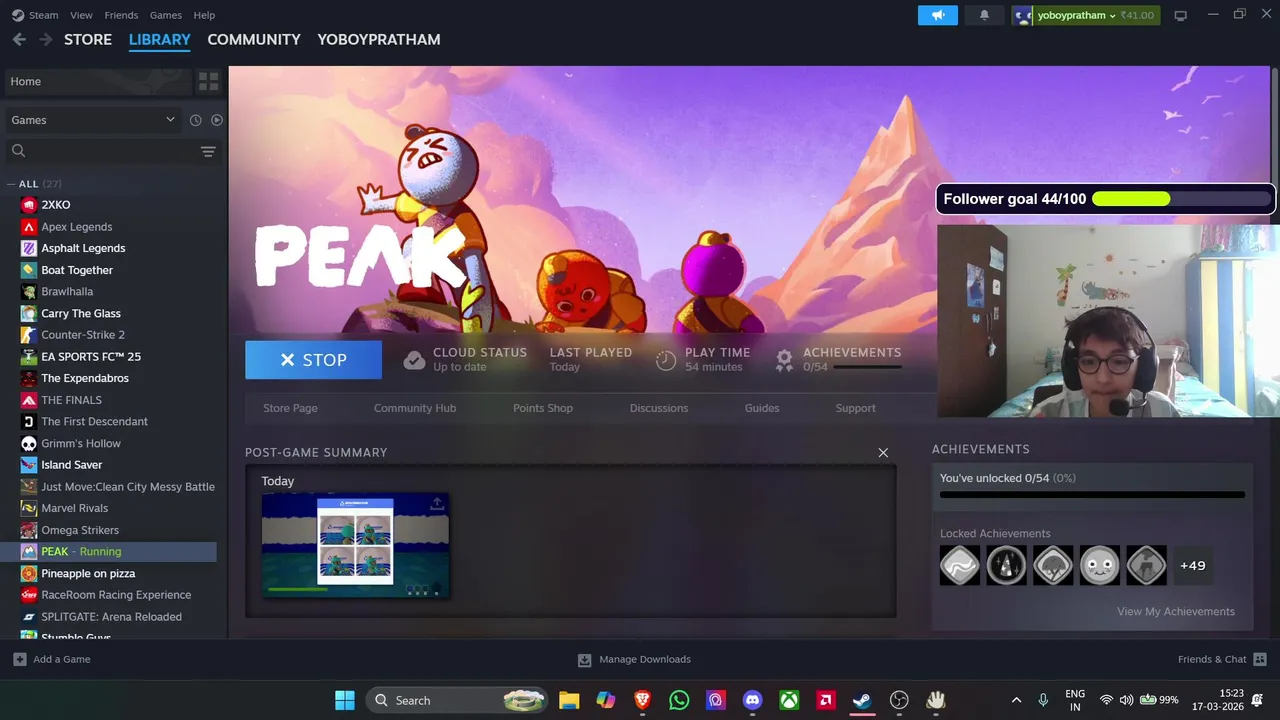Open WhatsApp from taskbar
This screenshot has height=720, width=1280.
[x=679, y=700]
